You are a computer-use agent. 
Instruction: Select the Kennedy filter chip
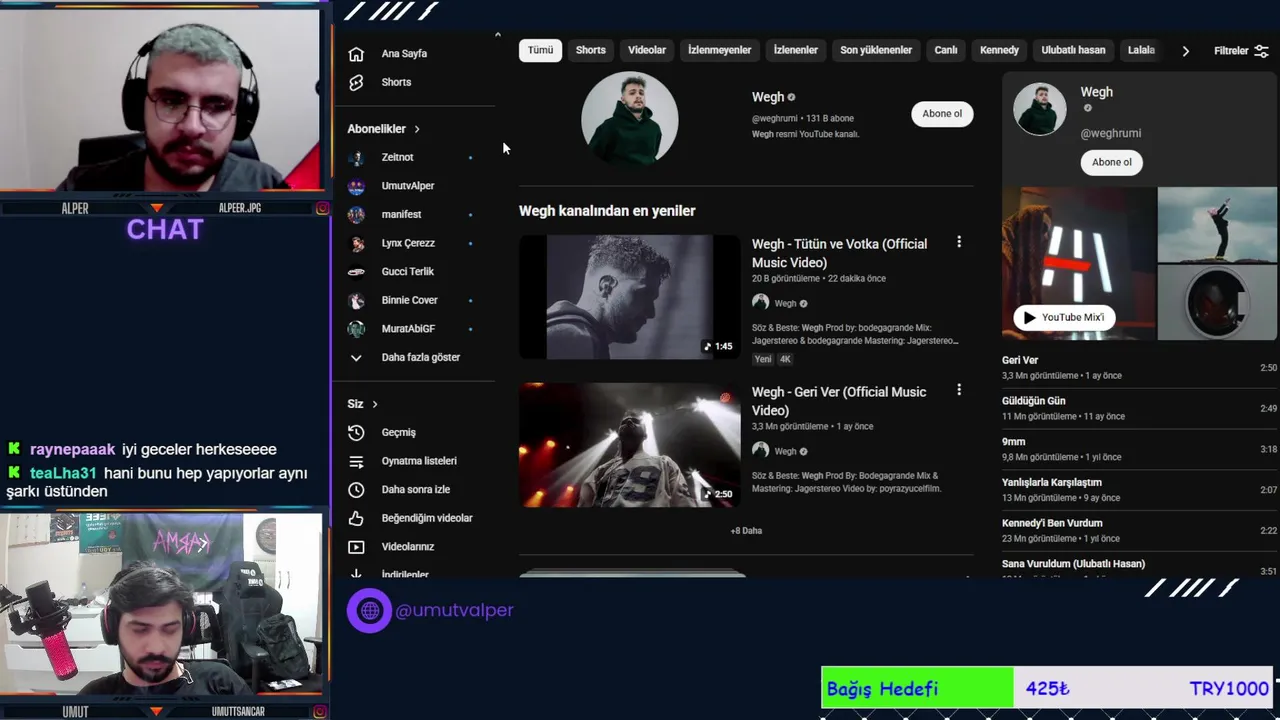(x=999, y=50)
